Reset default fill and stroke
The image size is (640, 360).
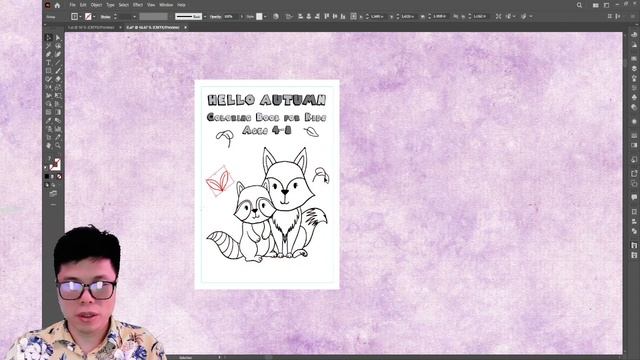click(x=46, y=167)
